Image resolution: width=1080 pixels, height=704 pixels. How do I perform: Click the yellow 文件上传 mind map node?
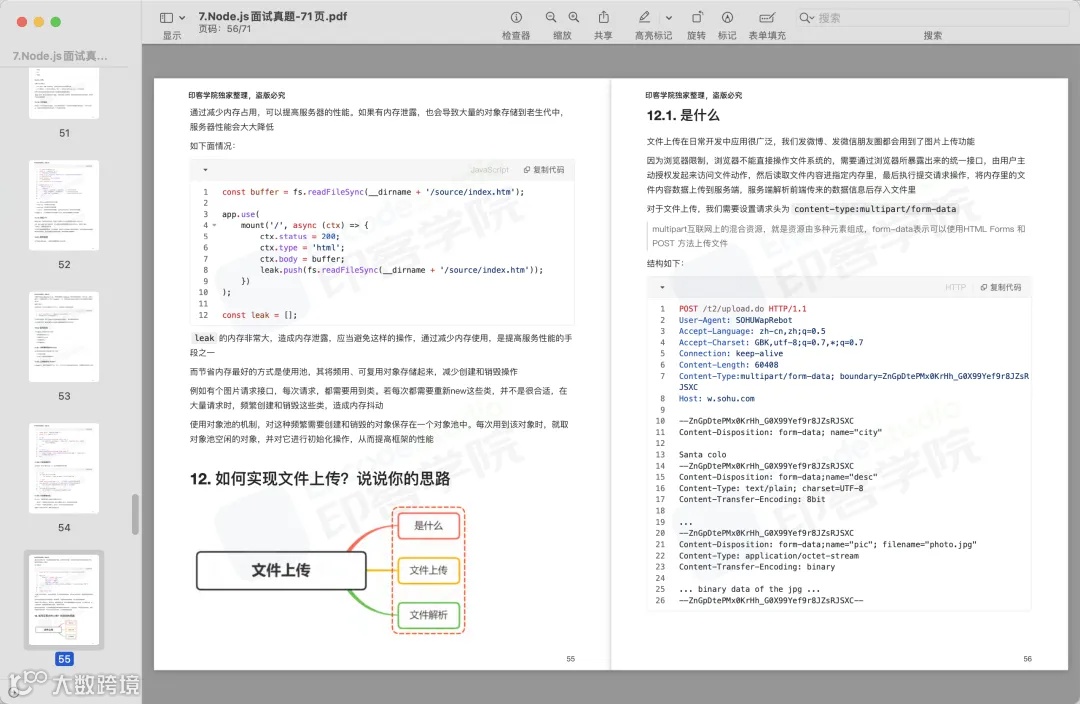click(x=428, y=570)
